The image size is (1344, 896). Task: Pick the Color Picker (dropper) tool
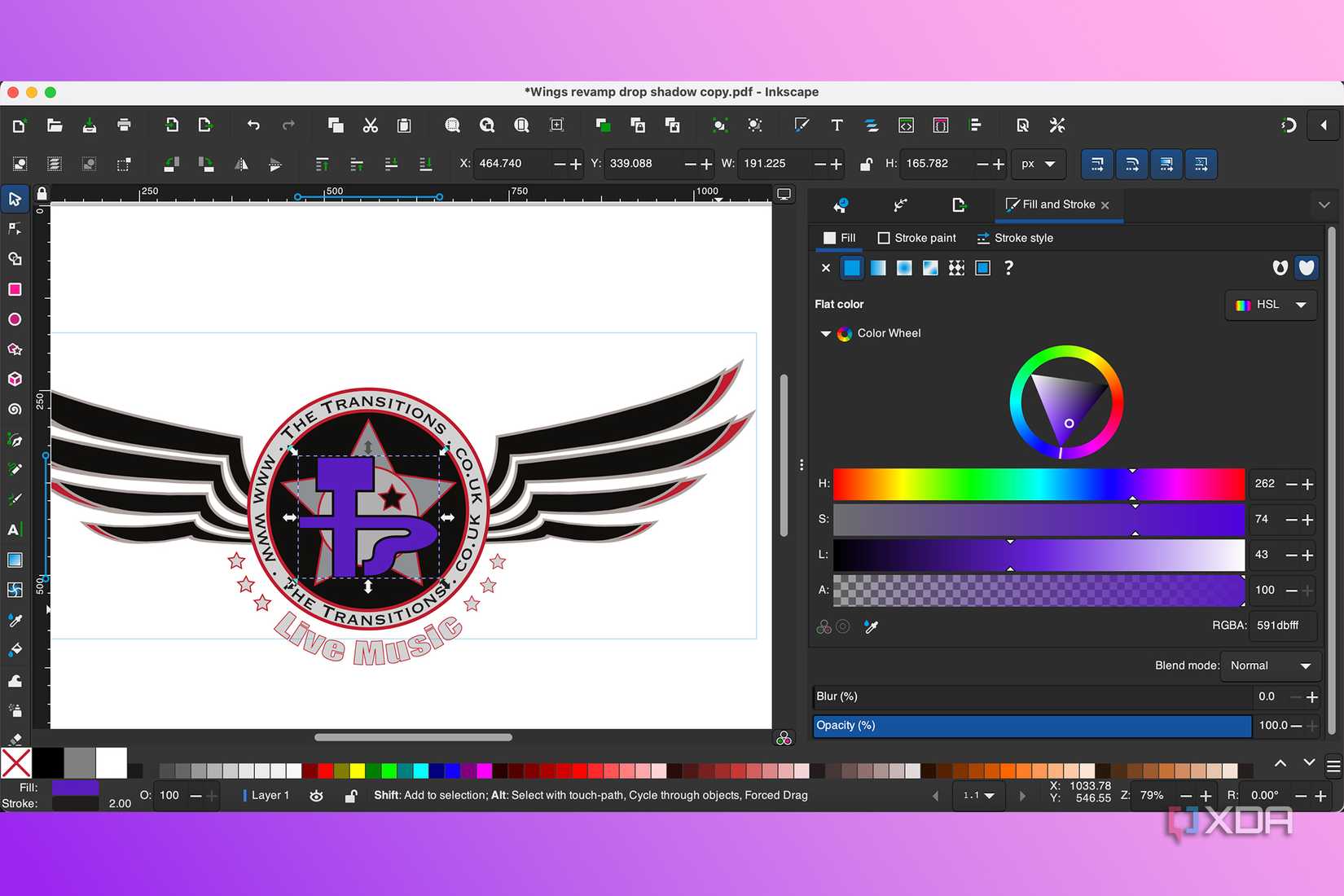(15, 620)
